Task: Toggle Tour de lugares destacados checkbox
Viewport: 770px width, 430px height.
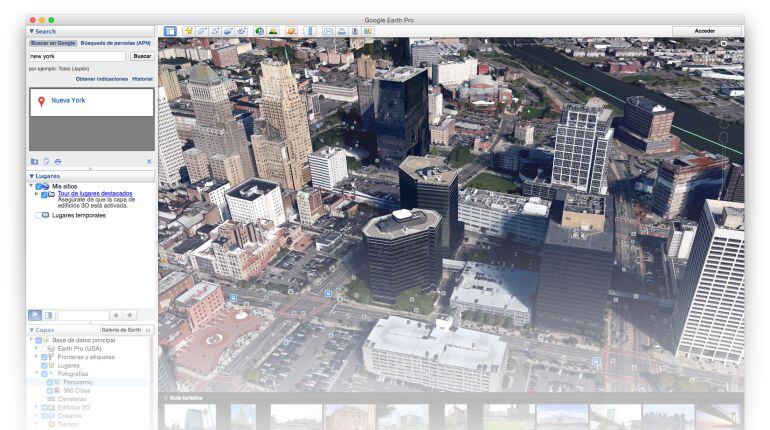Action: point(44,195)
